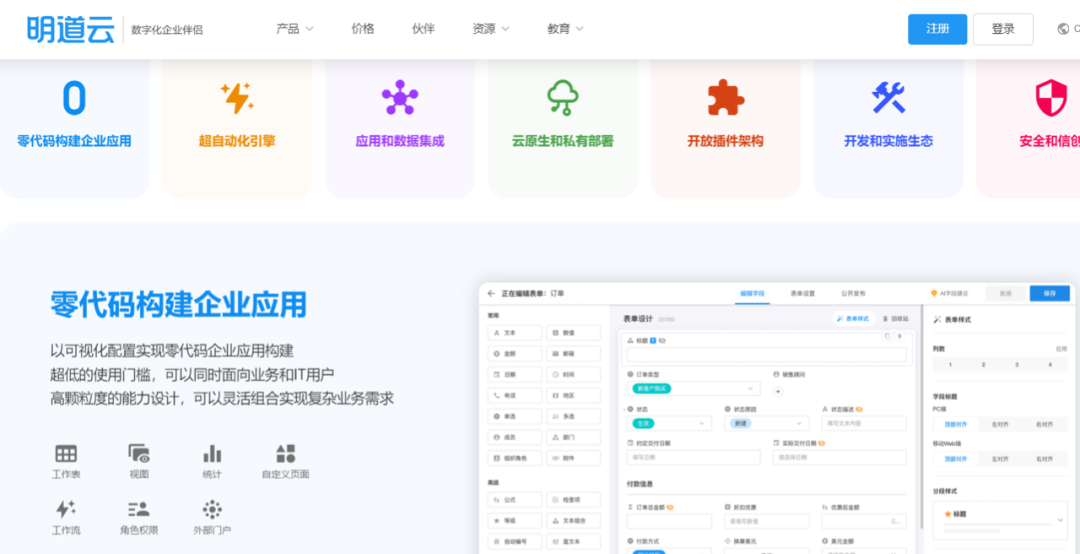Click the 工作流 workflow icon
The image size is (1080, 554).
(66, 509)
